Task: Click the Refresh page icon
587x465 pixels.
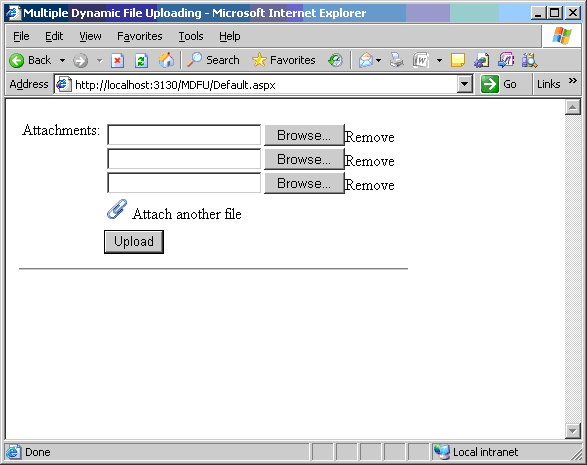Action: click(141, 60)
